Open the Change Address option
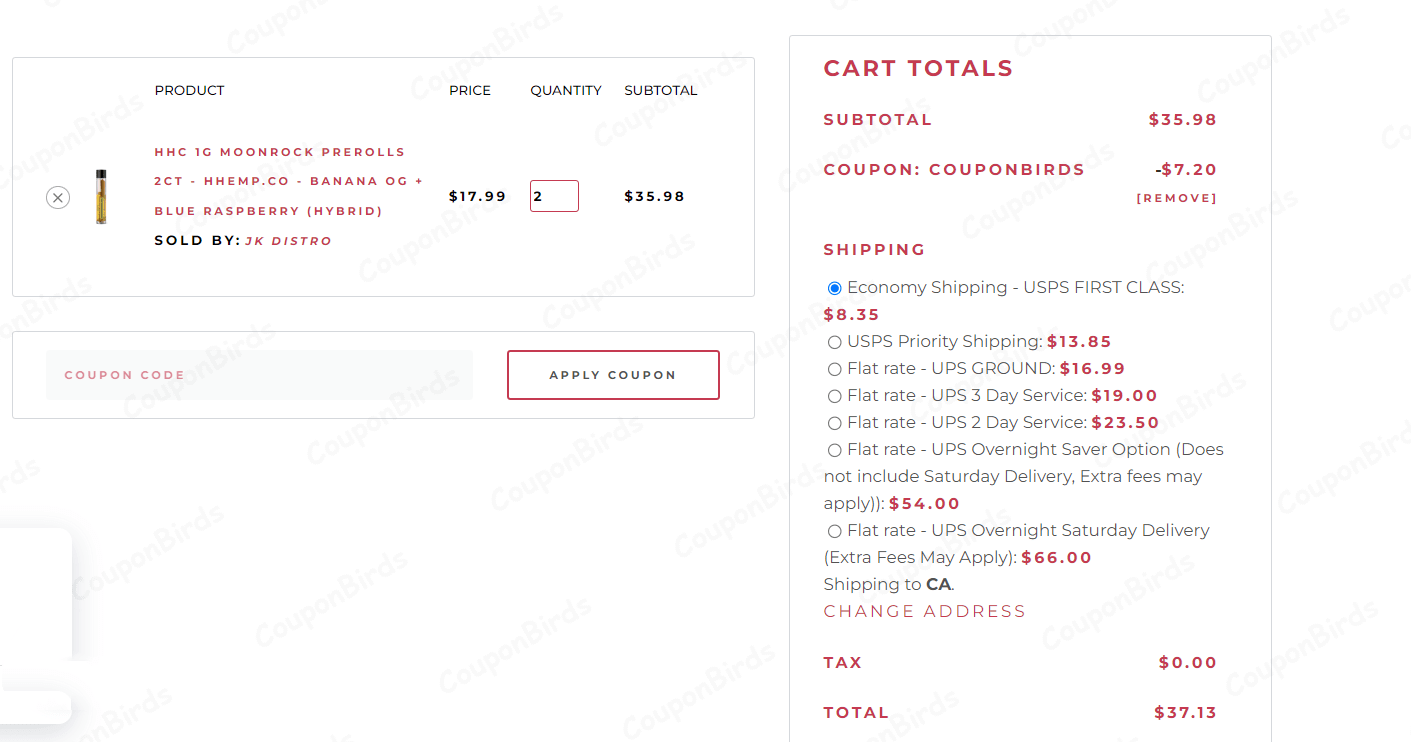 click(x=924, y=610)
